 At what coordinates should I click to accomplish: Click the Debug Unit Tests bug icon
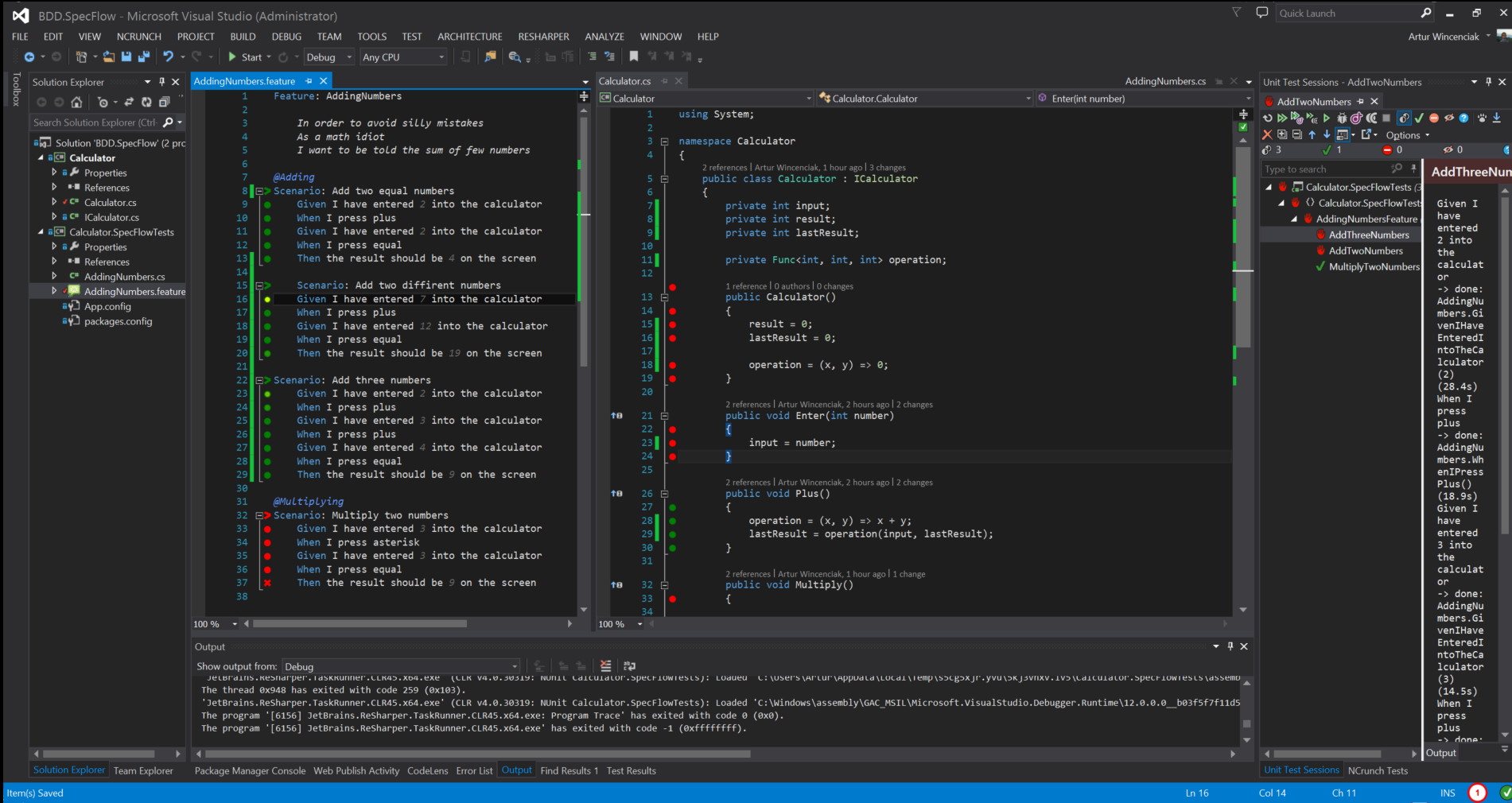(x=1342, y=118)
